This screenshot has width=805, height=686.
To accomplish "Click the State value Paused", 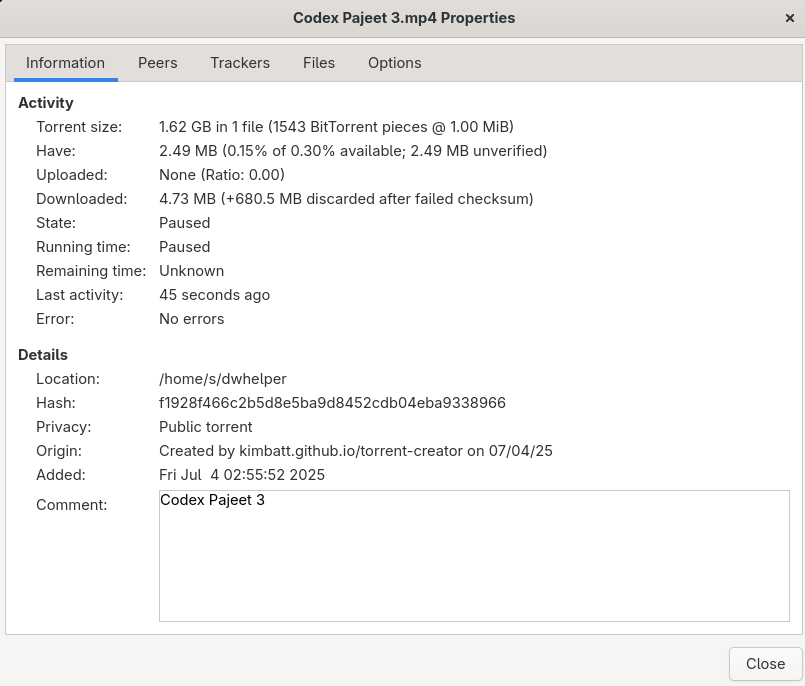I will [184, 223].
